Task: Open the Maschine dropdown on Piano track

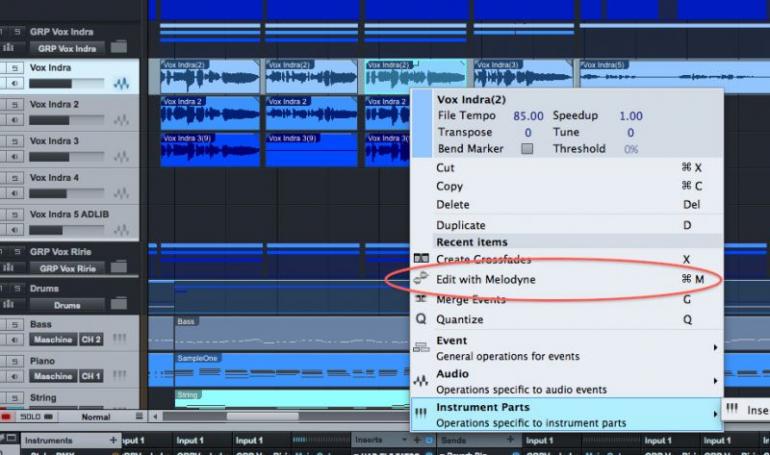Action: coord(53,376)
